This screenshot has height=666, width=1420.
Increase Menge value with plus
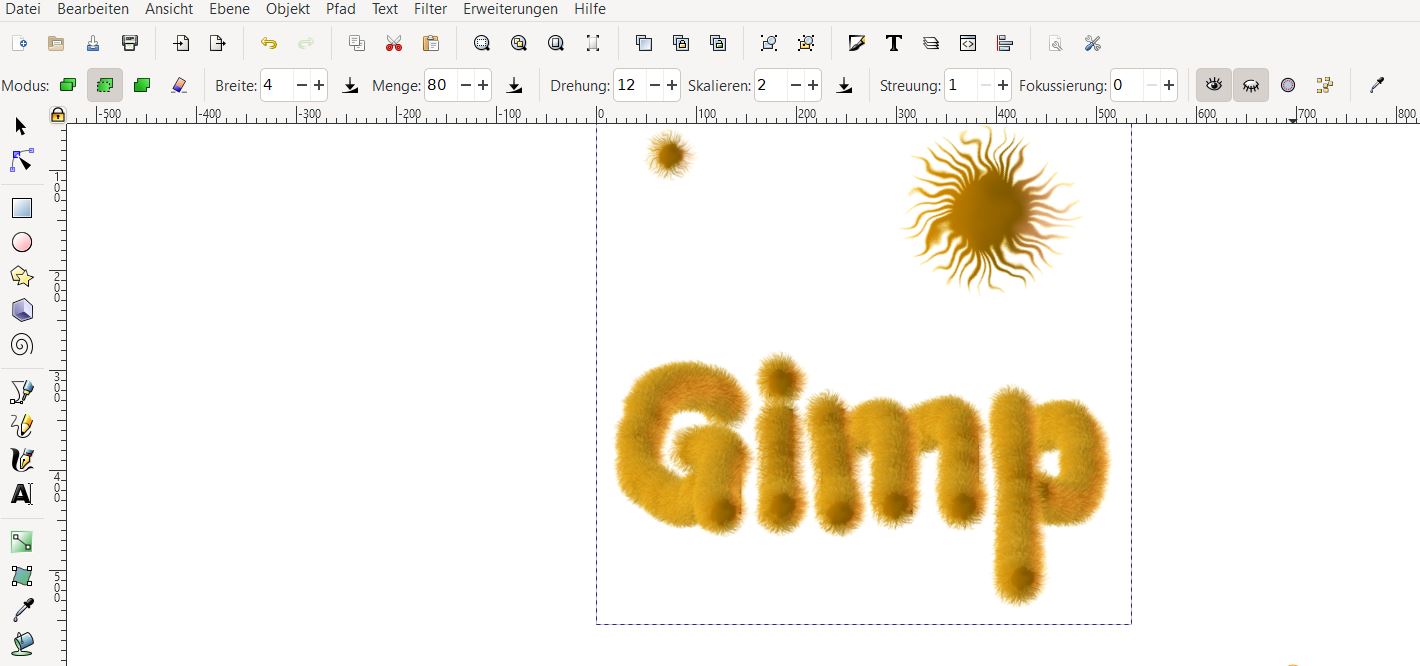point(483,86)
